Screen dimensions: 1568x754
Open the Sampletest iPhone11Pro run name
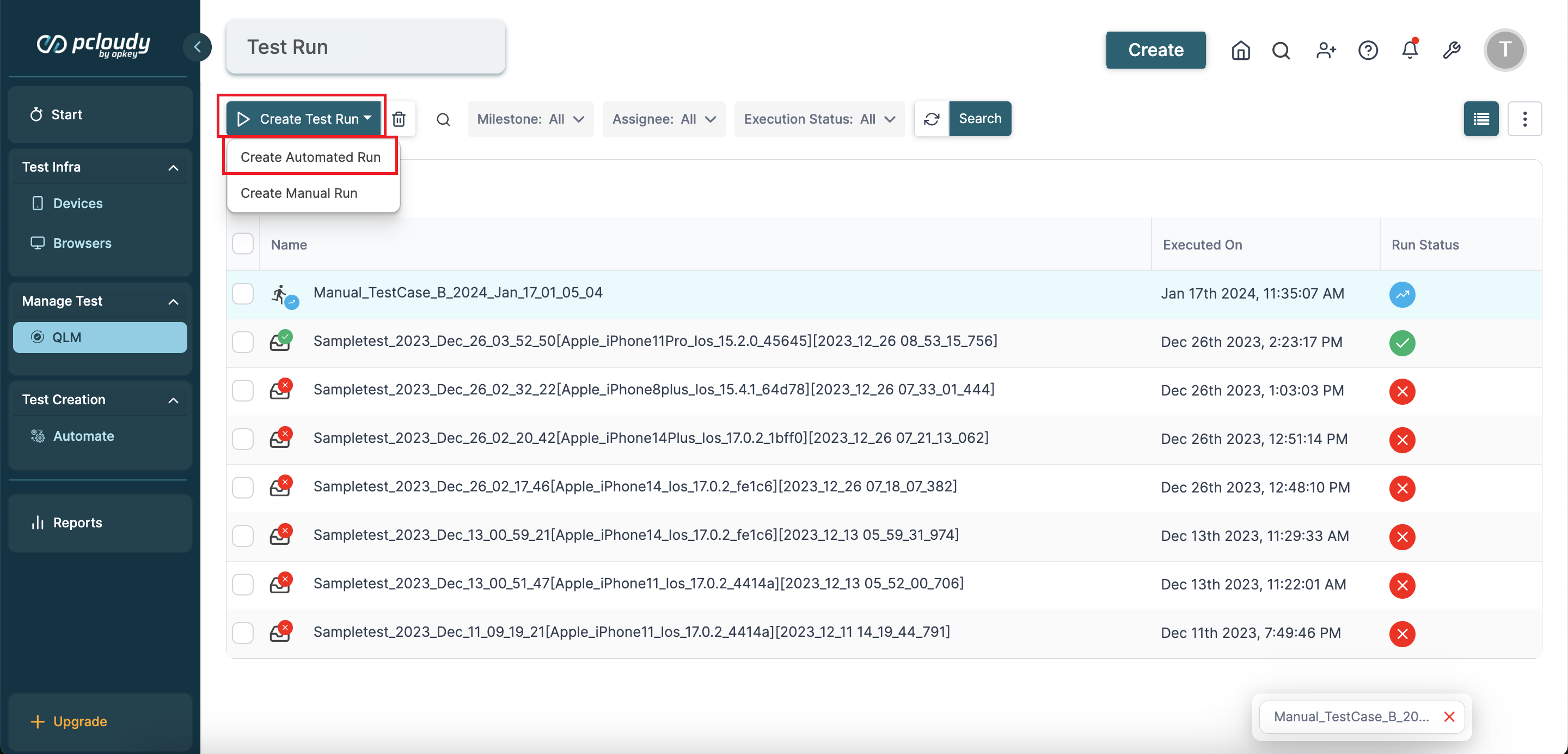[x=655, y=341]
